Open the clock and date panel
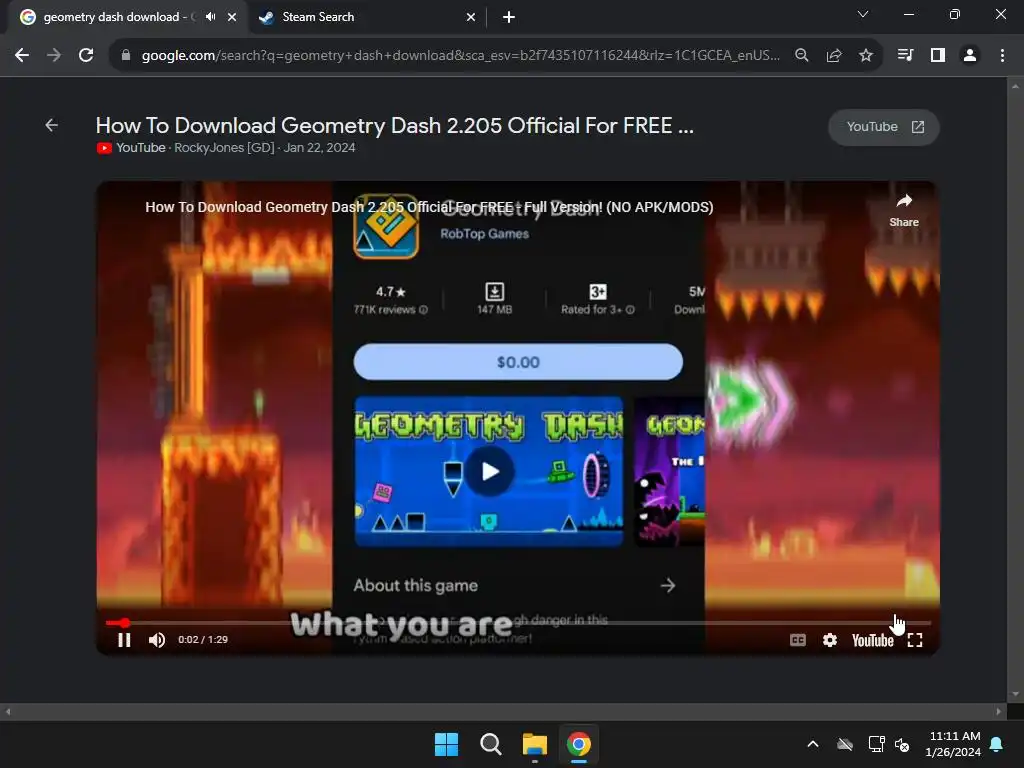Viewport: 1024px width, 768px height. pos(953,744)
